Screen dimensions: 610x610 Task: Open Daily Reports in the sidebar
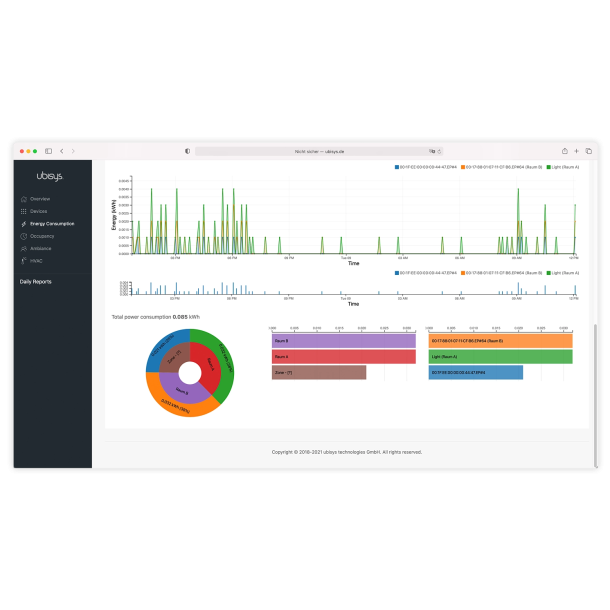35,282
